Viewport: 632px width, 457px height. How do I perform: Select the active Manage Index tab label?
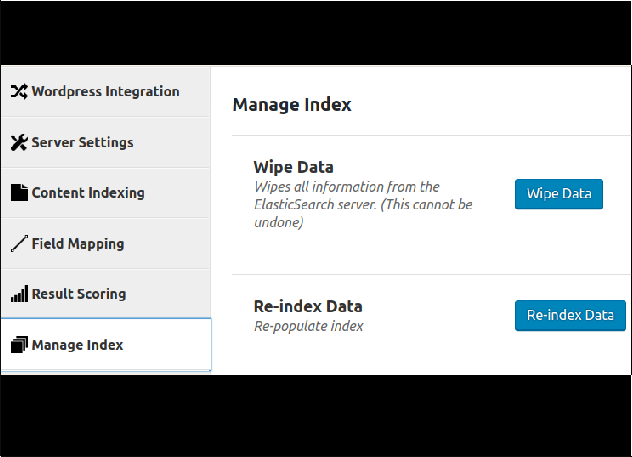click(x=77, y=345)
